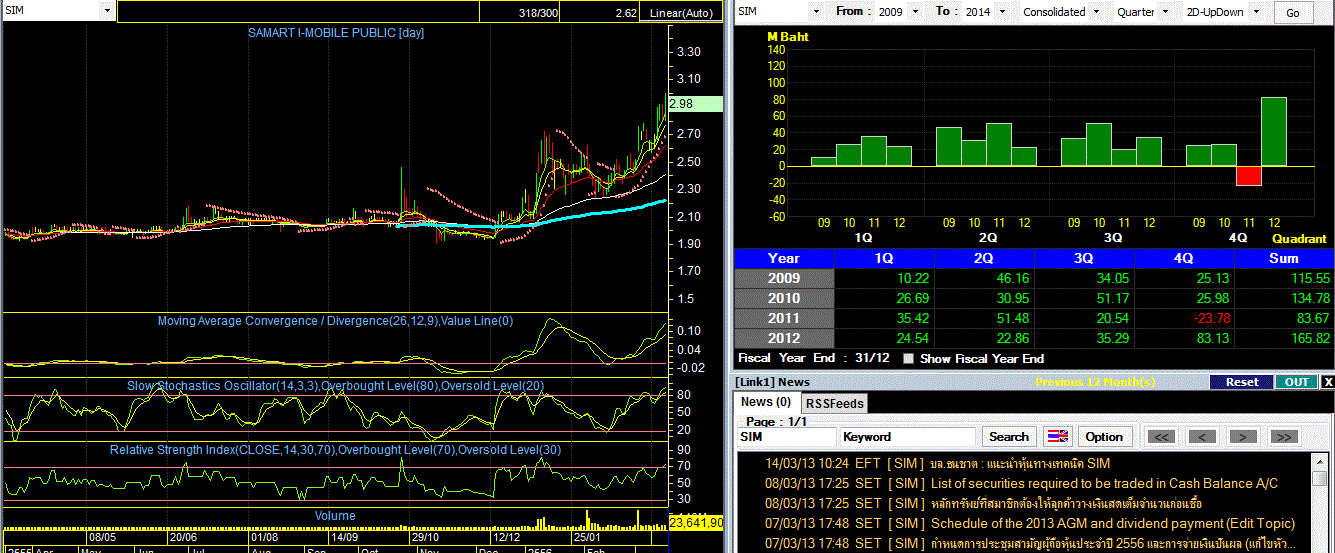Click the Go button
Image resolution: width=1335 pixels, height=553 pixels.
point(1293,12)
